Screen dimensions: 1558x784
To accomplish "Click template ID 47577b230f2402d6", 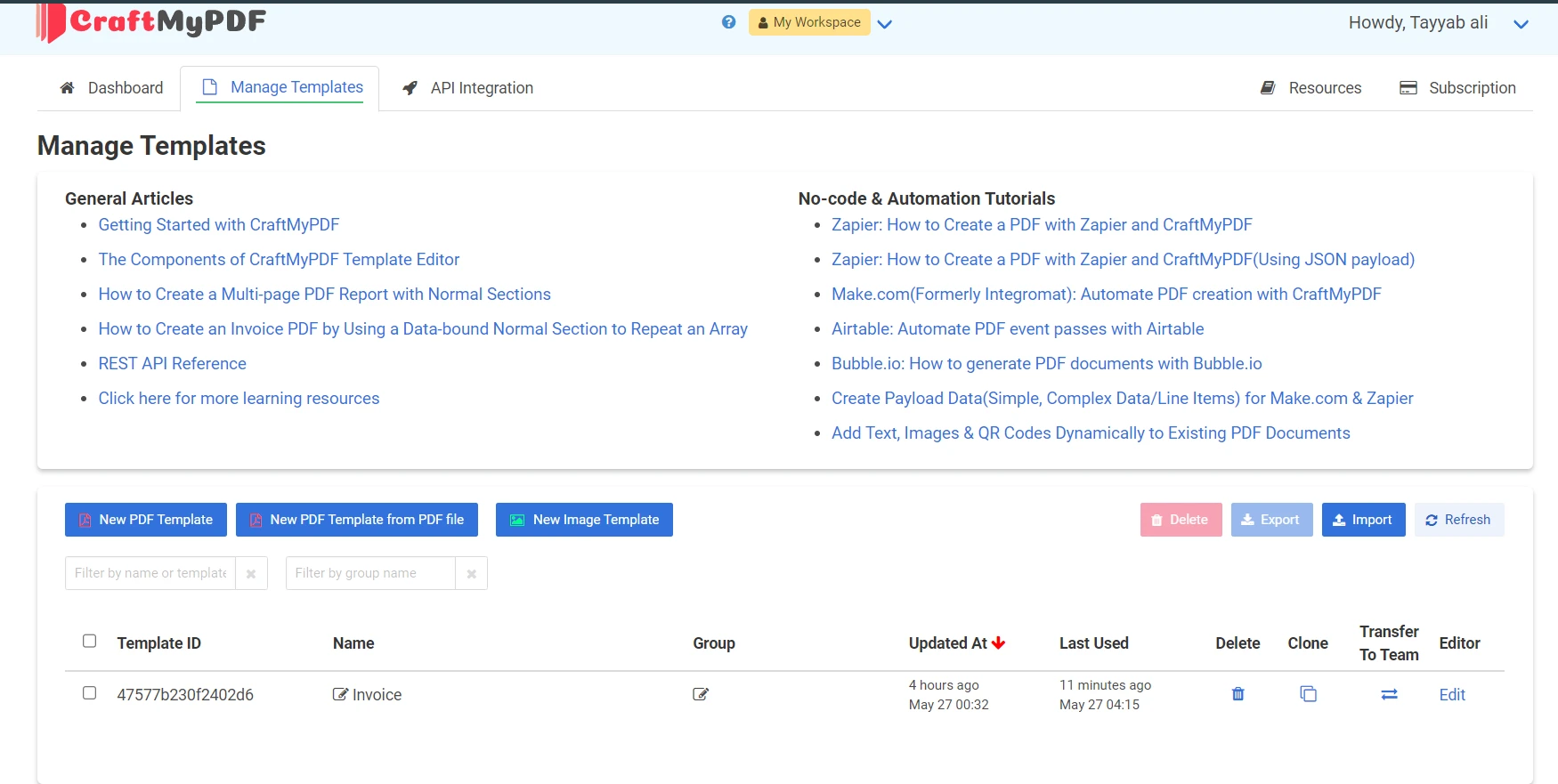I will tap(185, 695).
